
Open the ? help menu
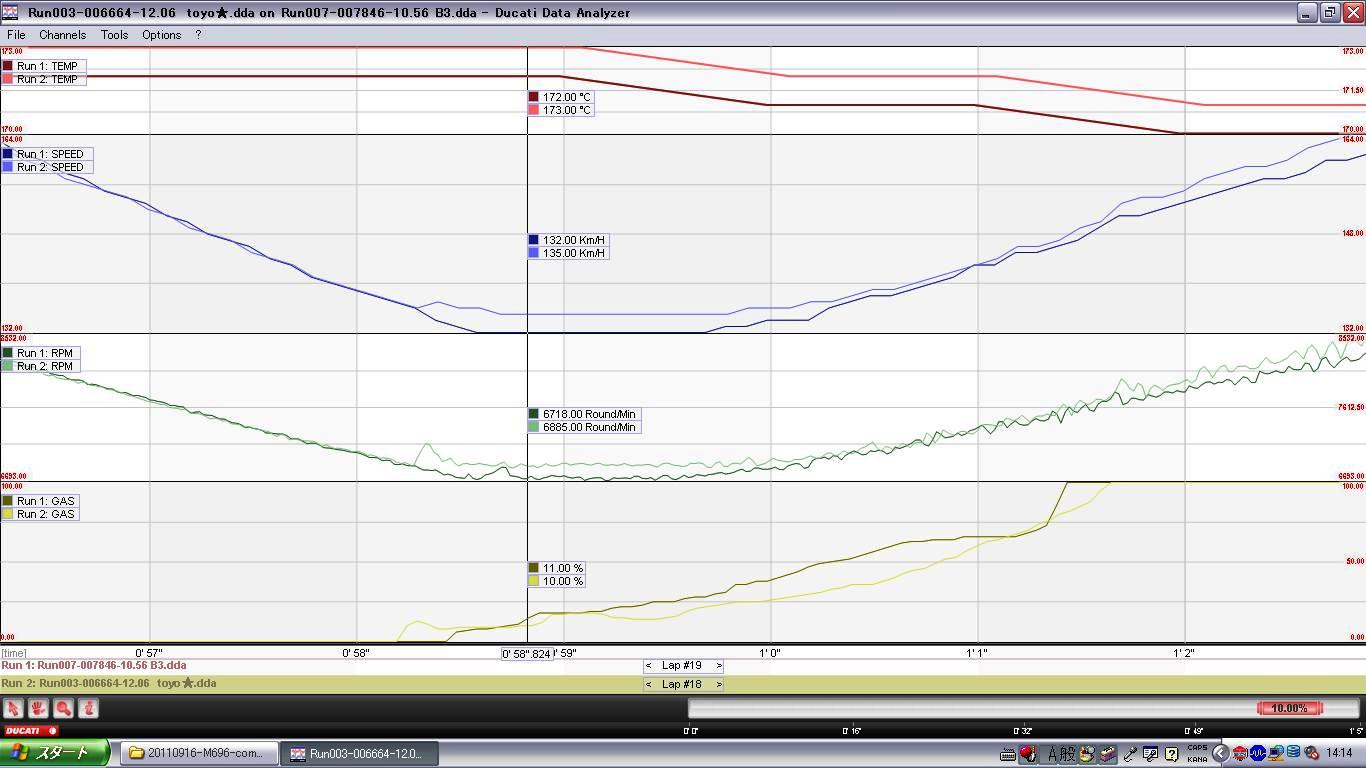(198, 34)
